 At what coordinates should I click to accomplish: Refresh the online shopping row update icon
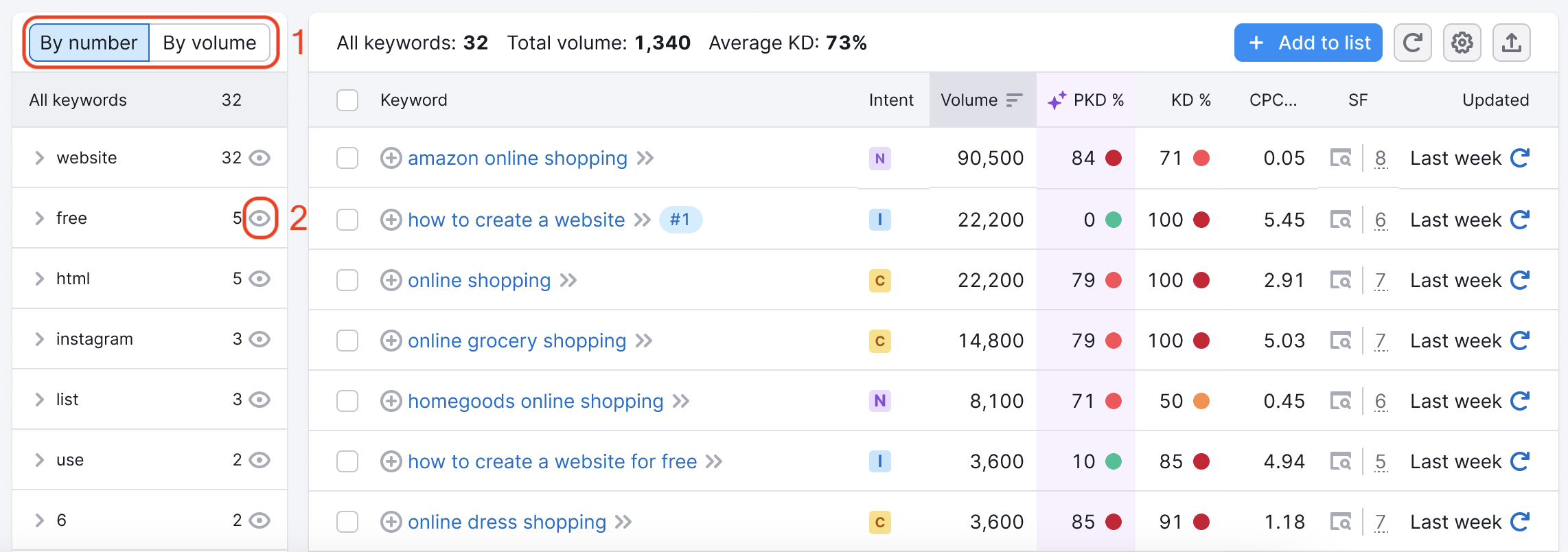click(1520, 280)
